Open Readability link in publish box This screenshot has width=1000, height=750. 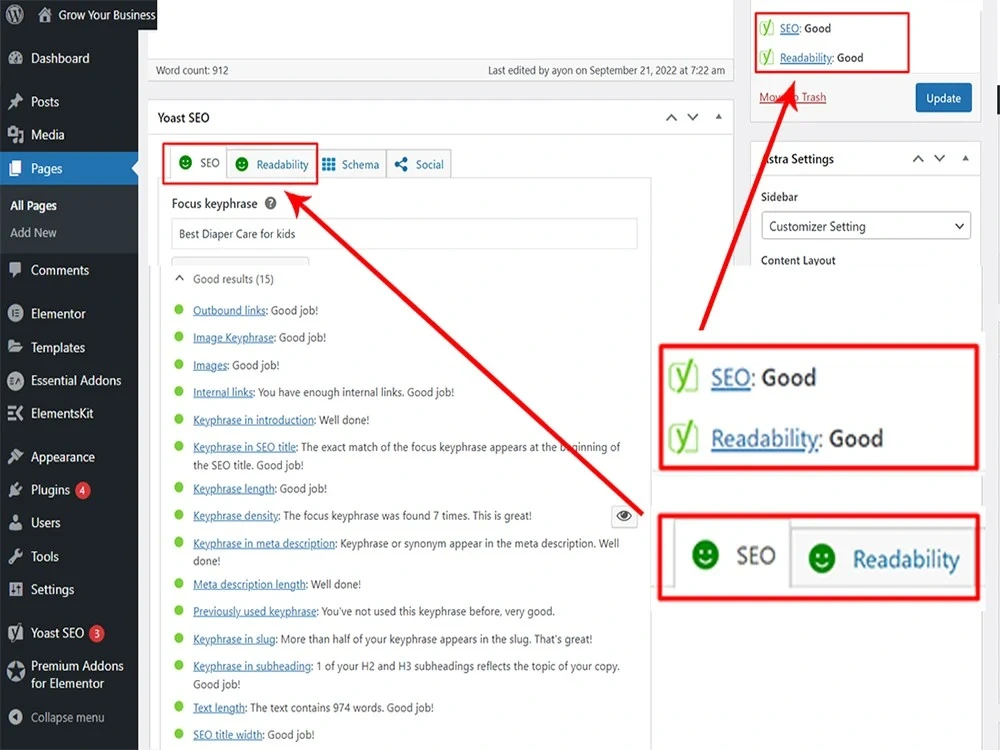point(806,57)
